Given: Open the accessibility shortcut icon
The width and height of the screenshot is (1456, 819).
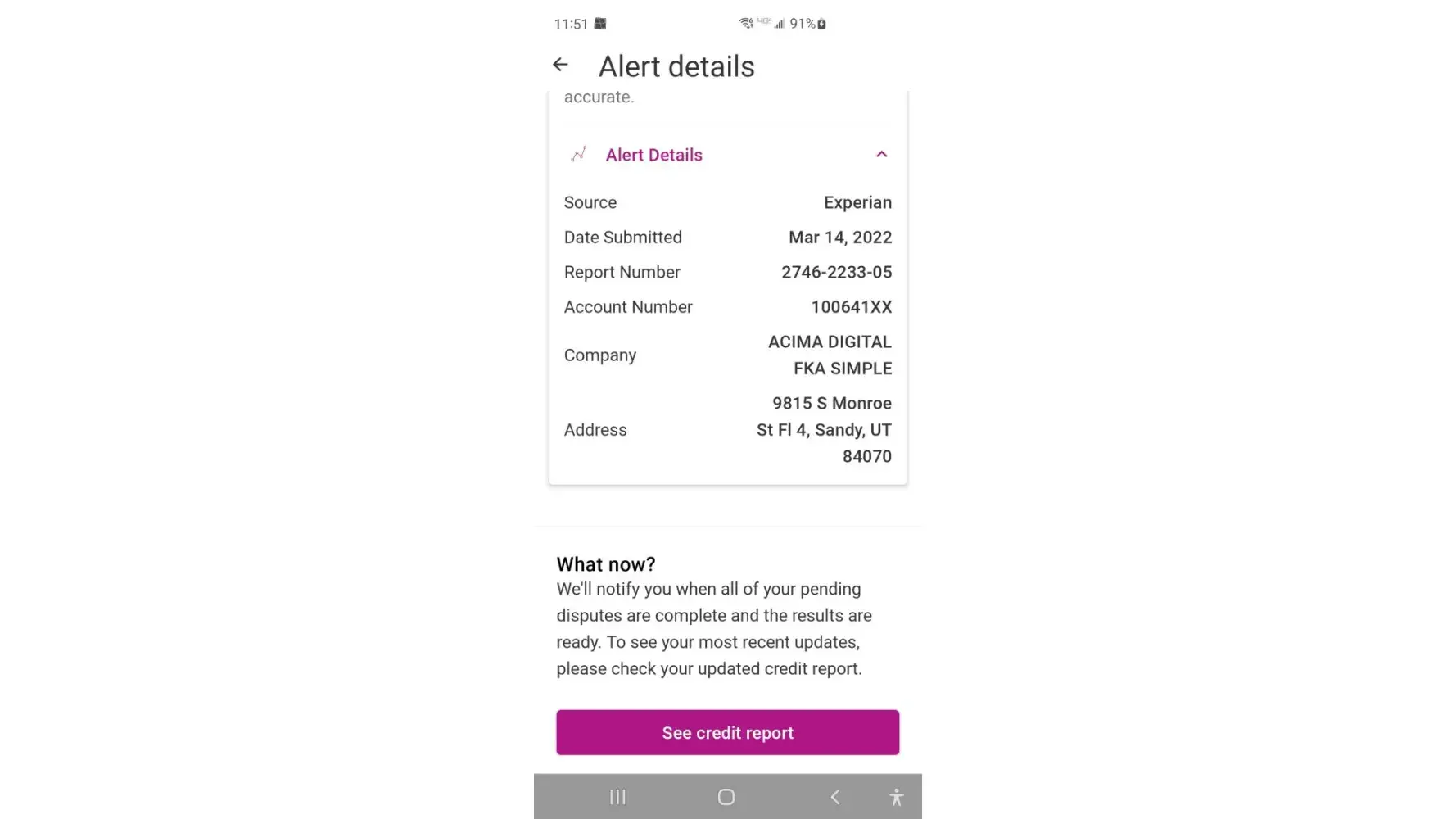Looking at the screenshot, I should coord(897,797).
